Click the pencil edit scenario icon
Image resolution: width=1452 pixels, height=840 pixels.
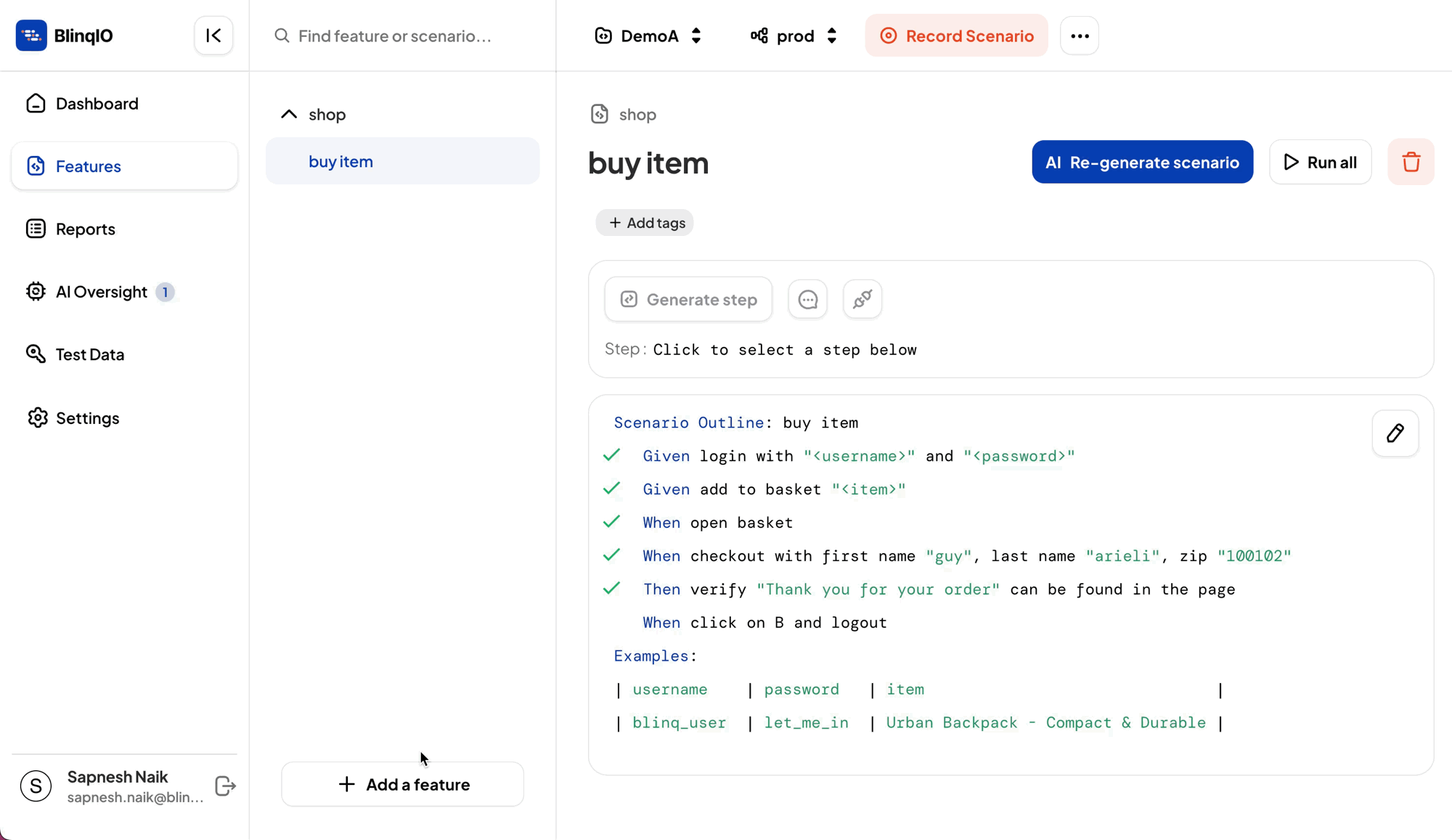click(x=1395, y=433)
